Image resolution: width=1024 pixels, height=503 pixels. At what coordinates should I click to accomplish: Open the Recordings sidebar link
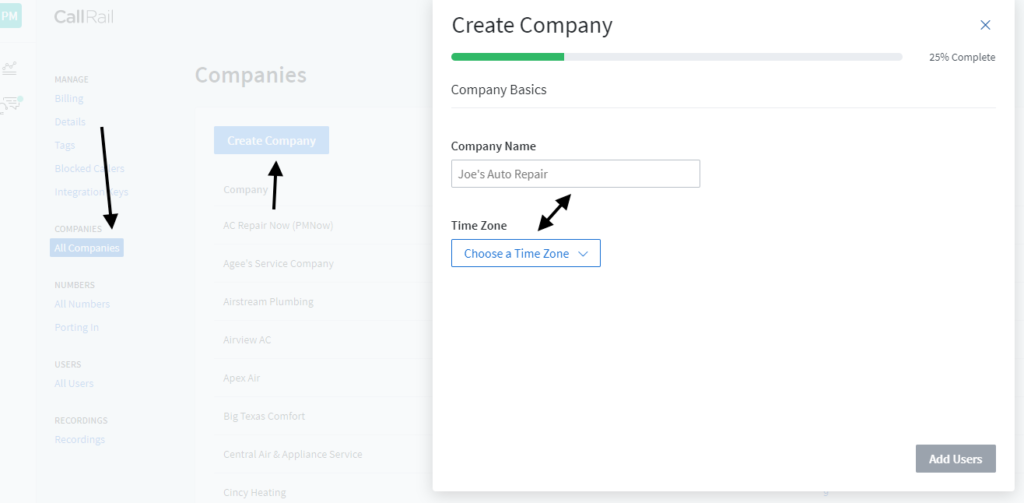pos(80,440)
